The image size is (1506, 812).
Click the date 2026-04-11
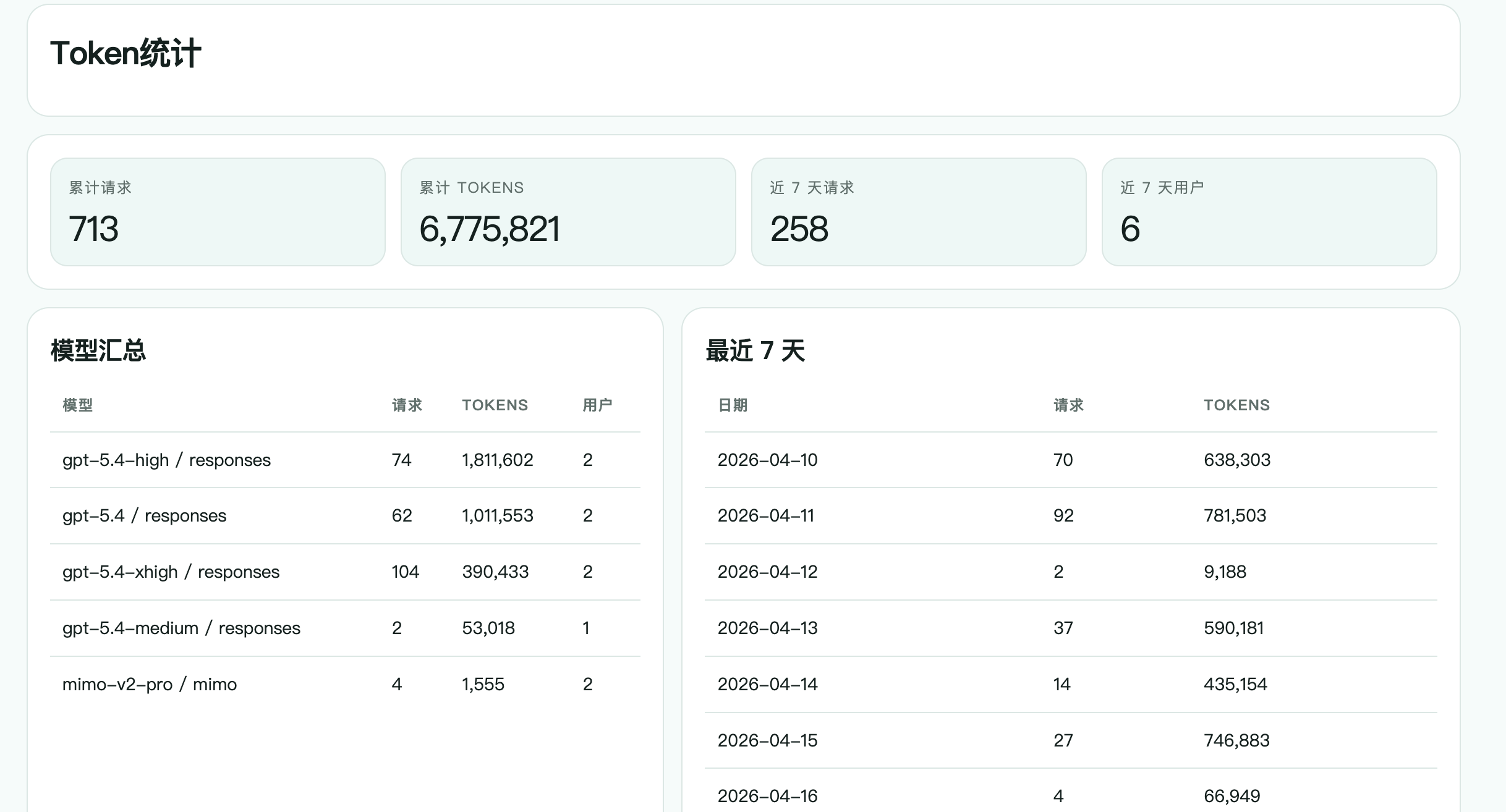click(x=765, y=516)
